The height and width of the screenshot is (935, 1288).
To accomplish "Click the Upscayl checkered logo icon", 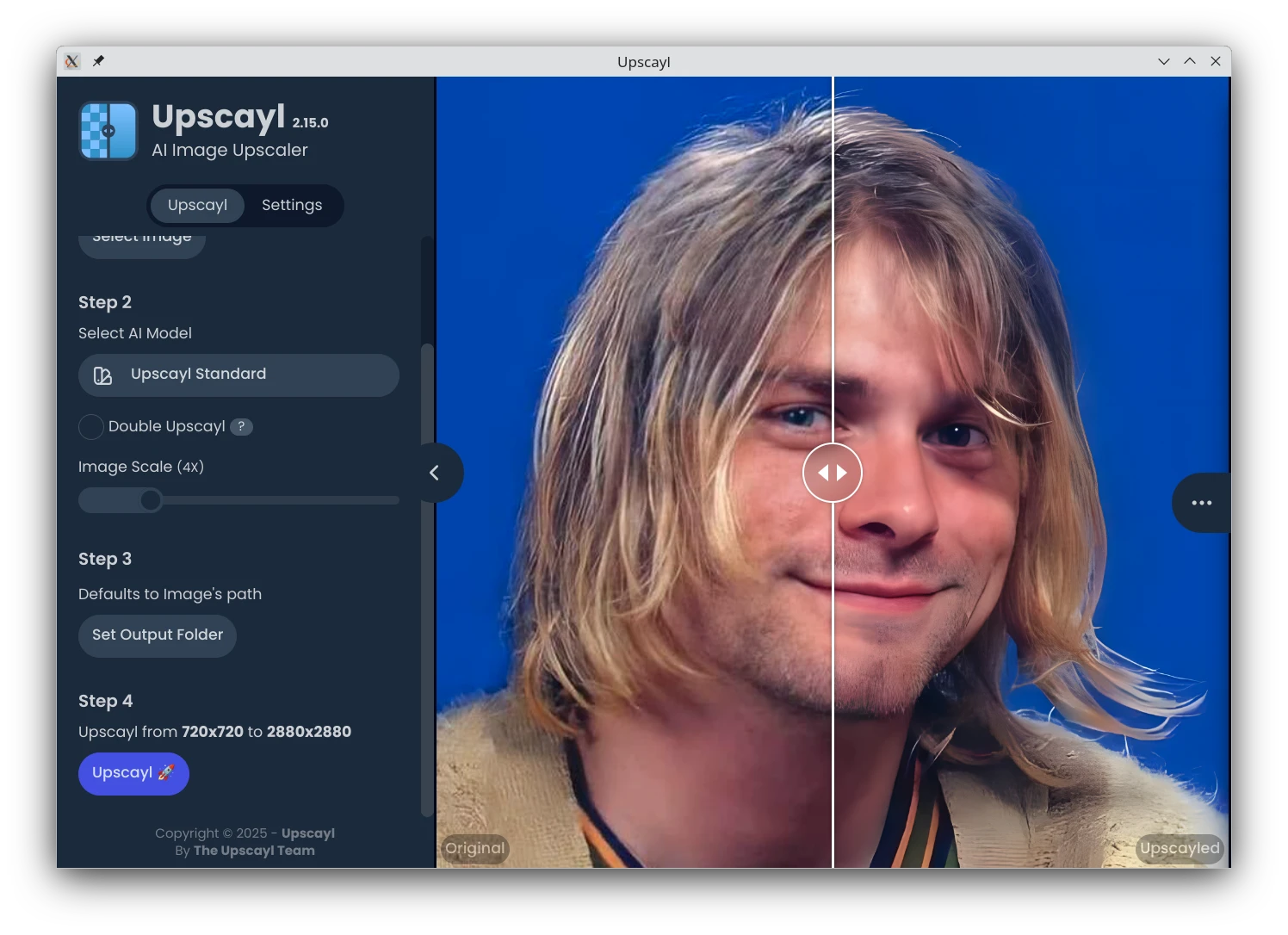I will 108,131.
